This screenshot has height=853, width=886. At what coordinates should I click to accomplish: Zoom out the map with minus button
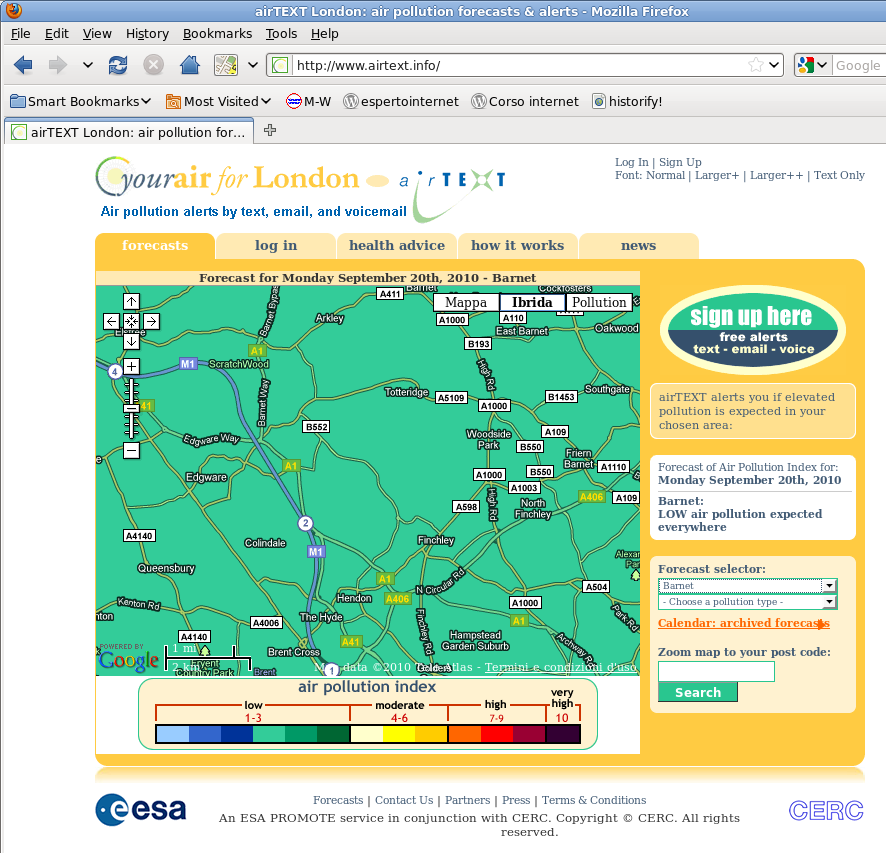pyautogui.click(x=131, y=450)
